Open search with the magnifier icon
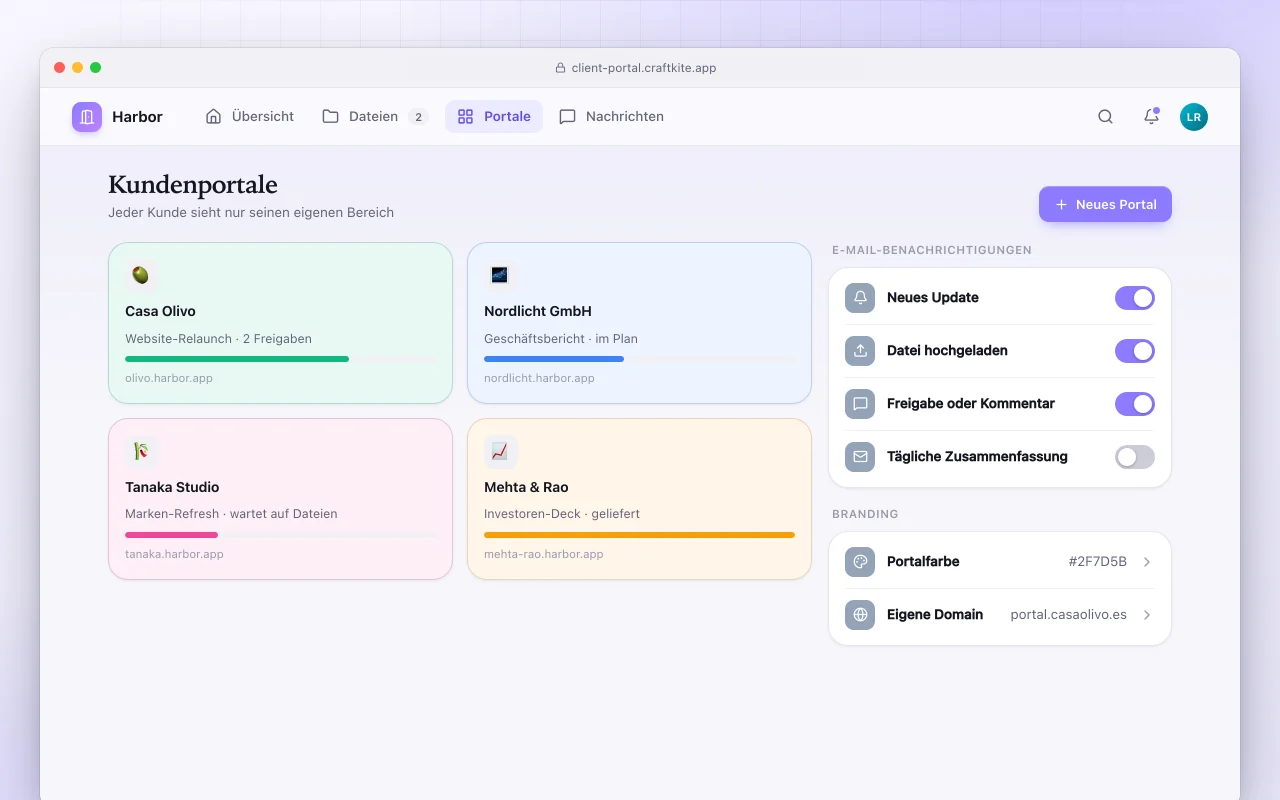 coord(1105,117)
